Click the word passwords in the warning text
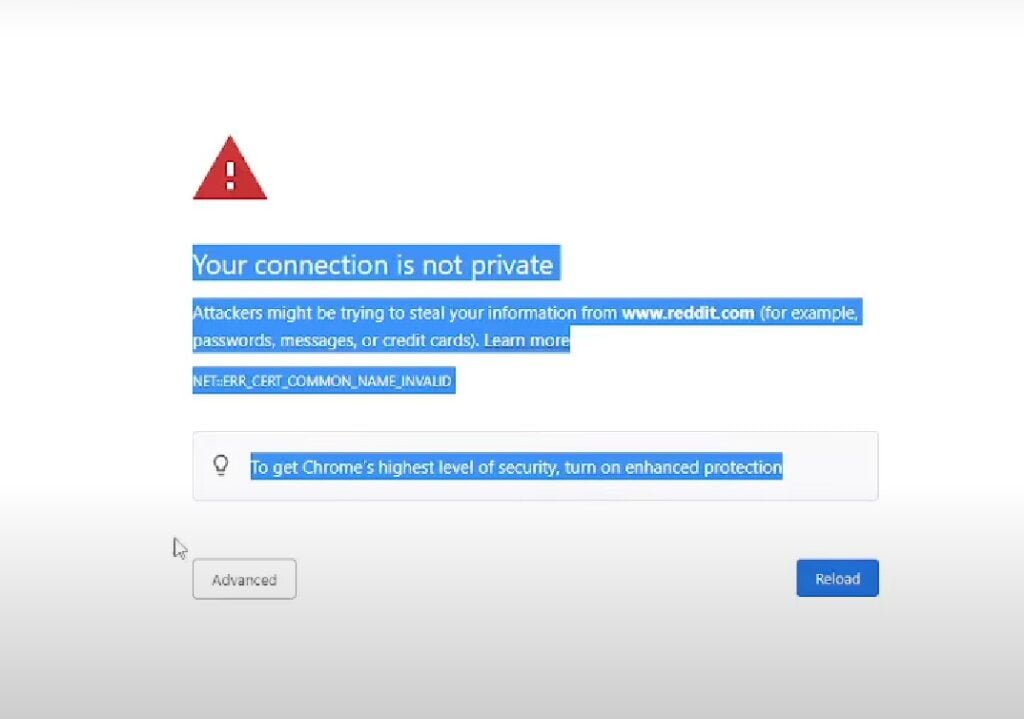Screen dimensions: 1024x719 pyautogui.click(x=234, y=340)
